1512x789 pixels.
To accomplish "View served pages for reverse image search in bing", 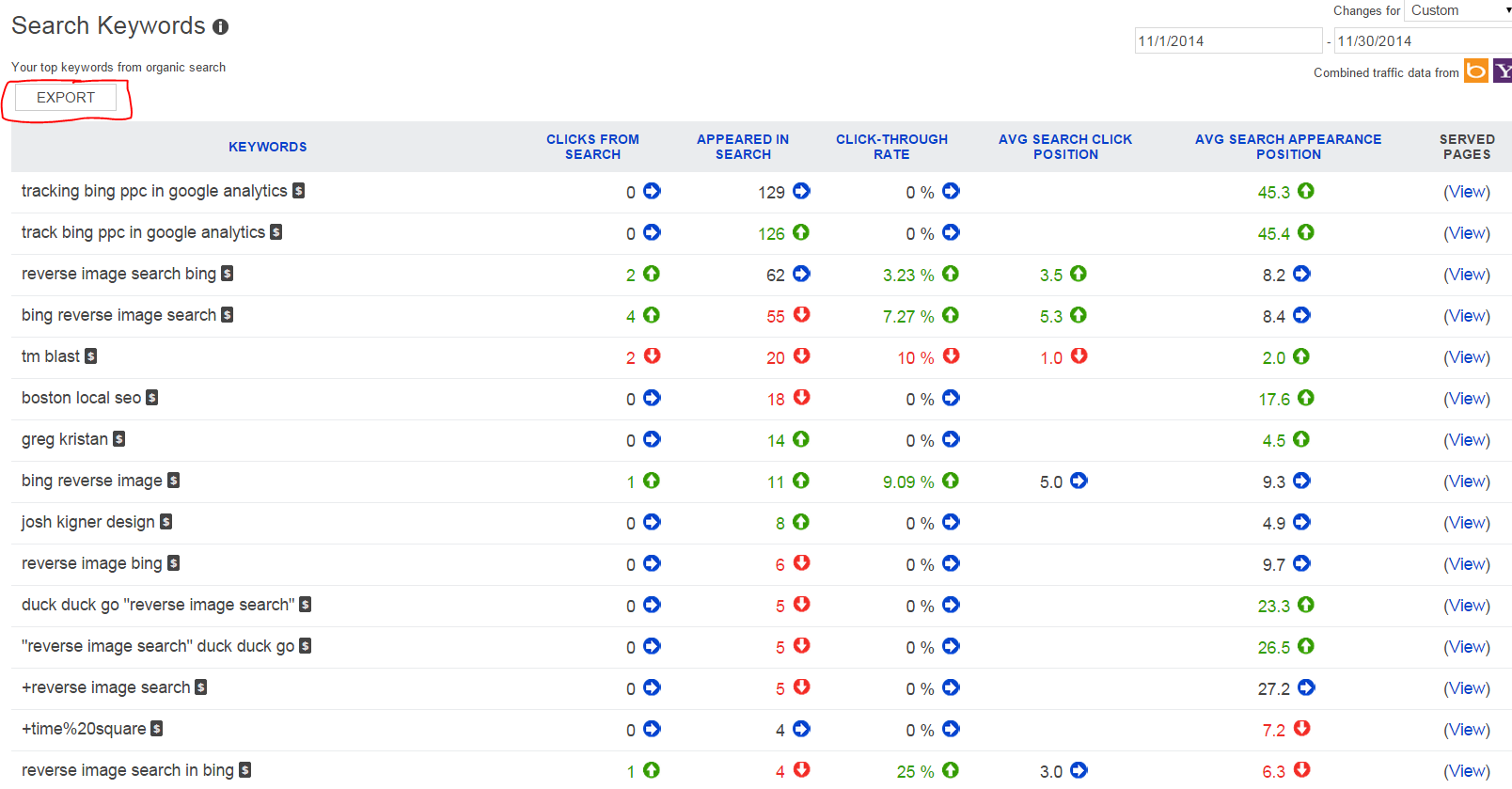I will coord(1467,771).
